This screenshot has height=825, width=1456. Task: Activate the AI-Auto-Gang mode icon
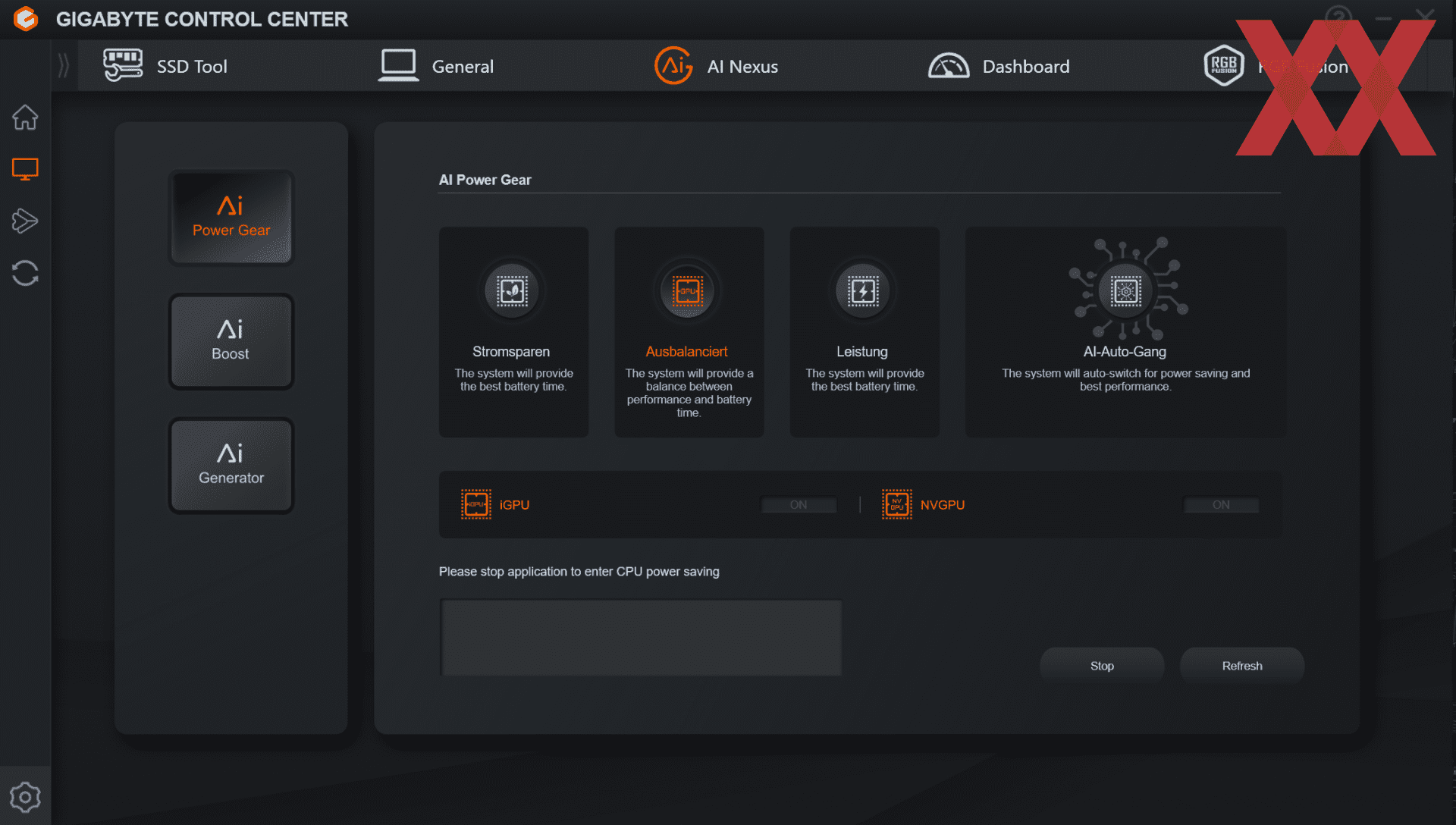point(1125,291)
